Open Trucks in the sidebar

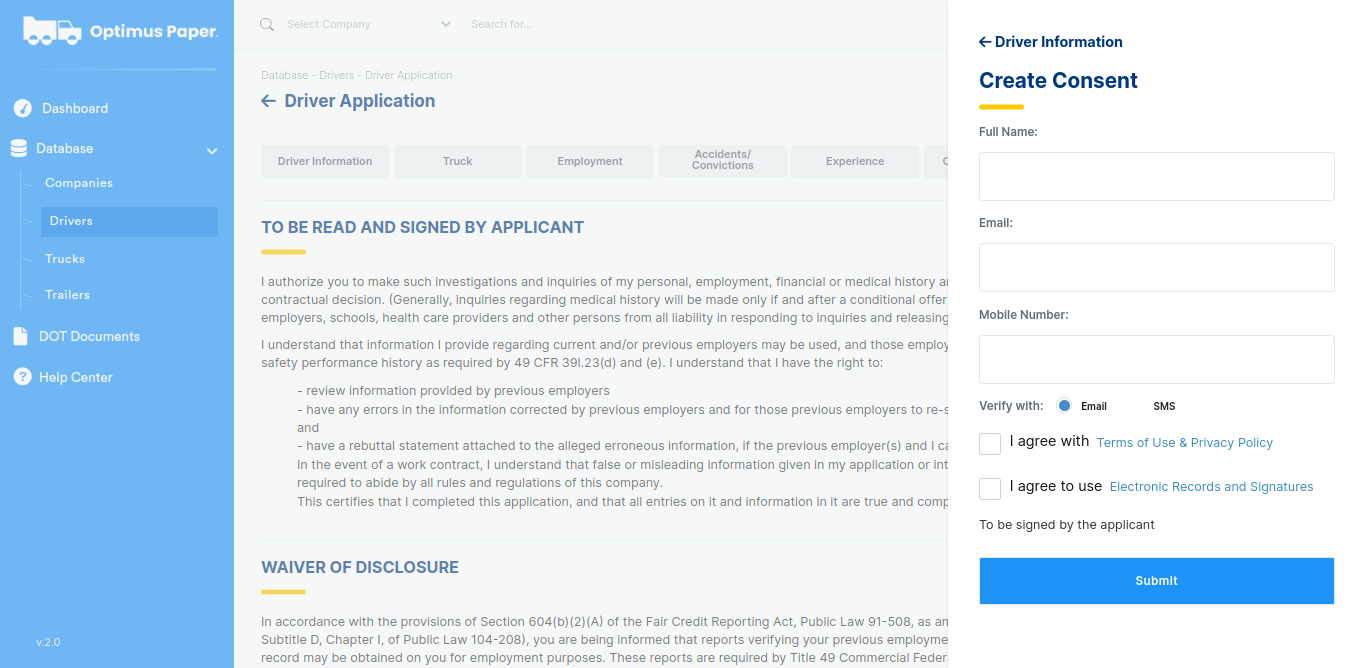[65, 259]
